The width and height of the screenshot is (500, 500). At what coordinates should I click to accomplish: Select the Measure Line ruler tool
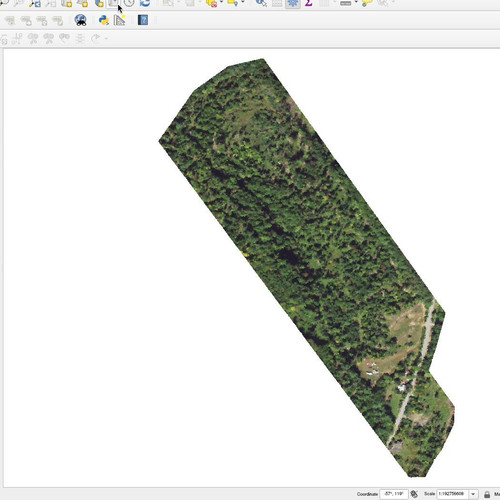tap(346, 3)
